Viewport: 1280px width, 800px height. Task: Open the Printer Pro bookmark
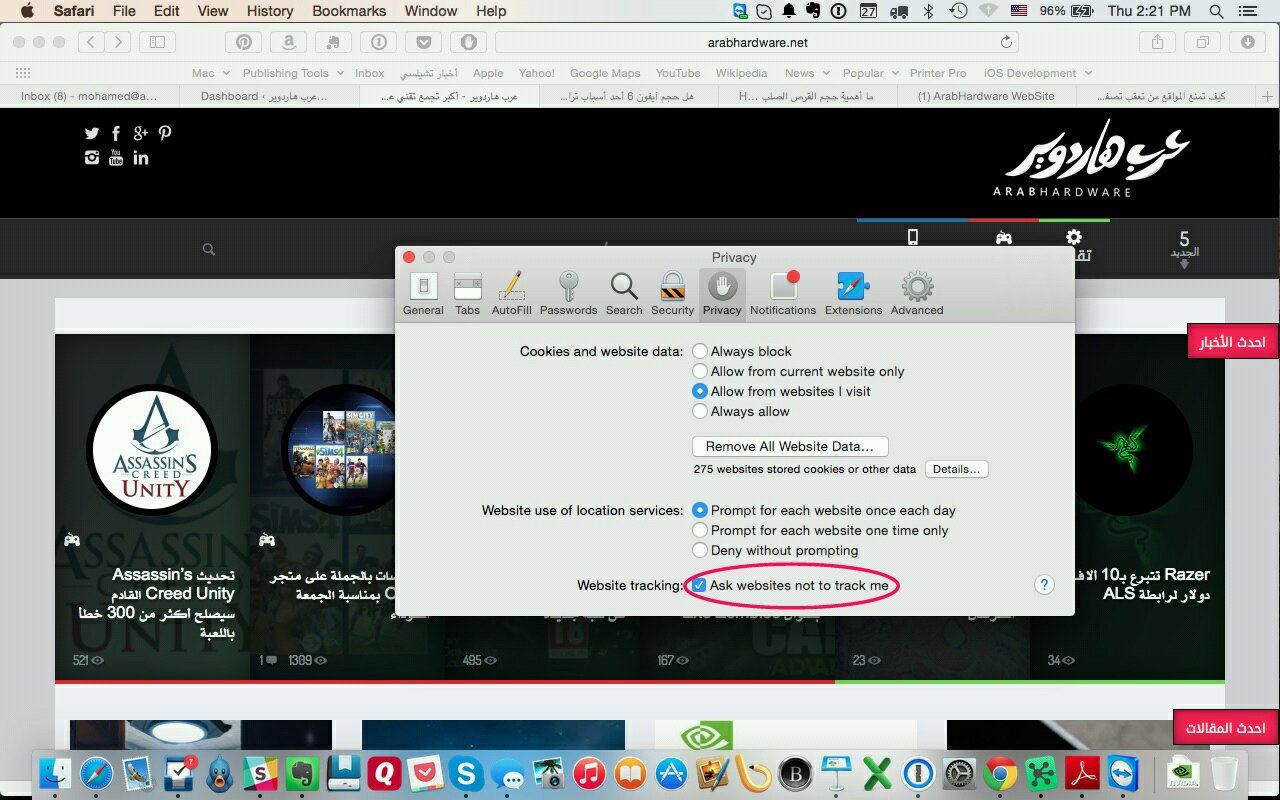coord(938,73)
